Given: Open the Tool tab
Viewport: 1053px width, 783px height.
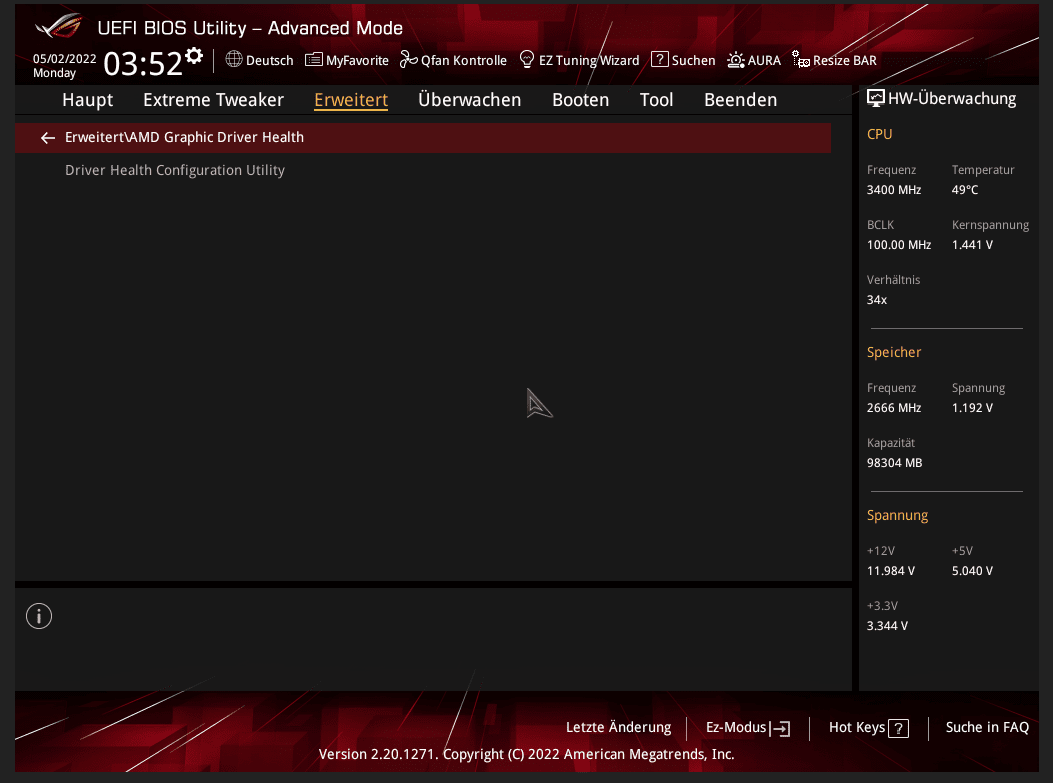Looking at the screenshot, I should tap(656, 100).
